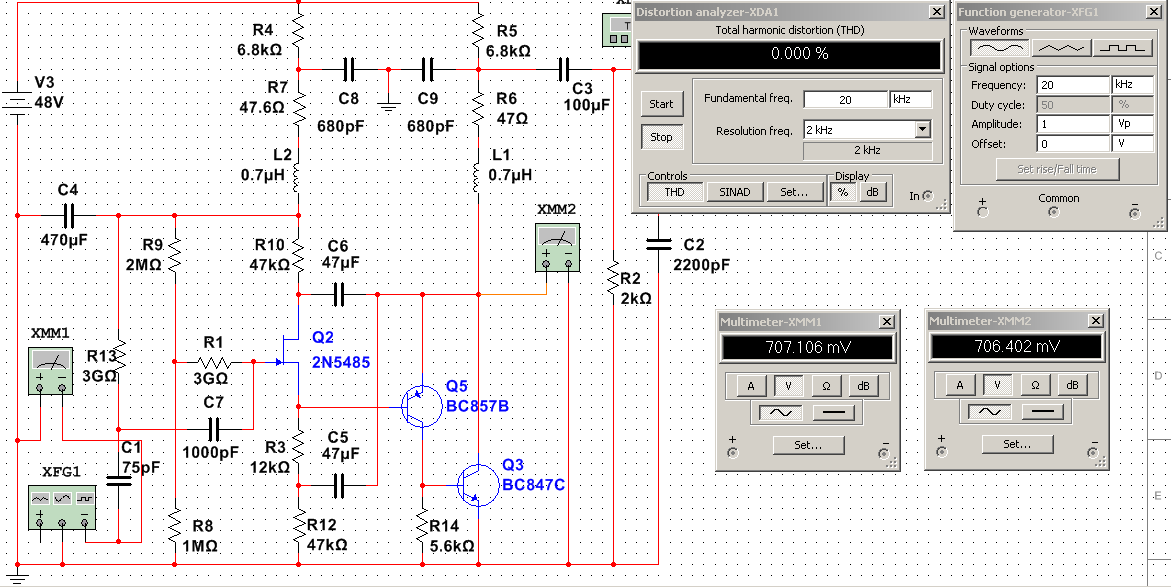Screen dimensions: 1171x588
Task: Click the XMM2 multimeter instrument icon
Action: tap(557, 247)
